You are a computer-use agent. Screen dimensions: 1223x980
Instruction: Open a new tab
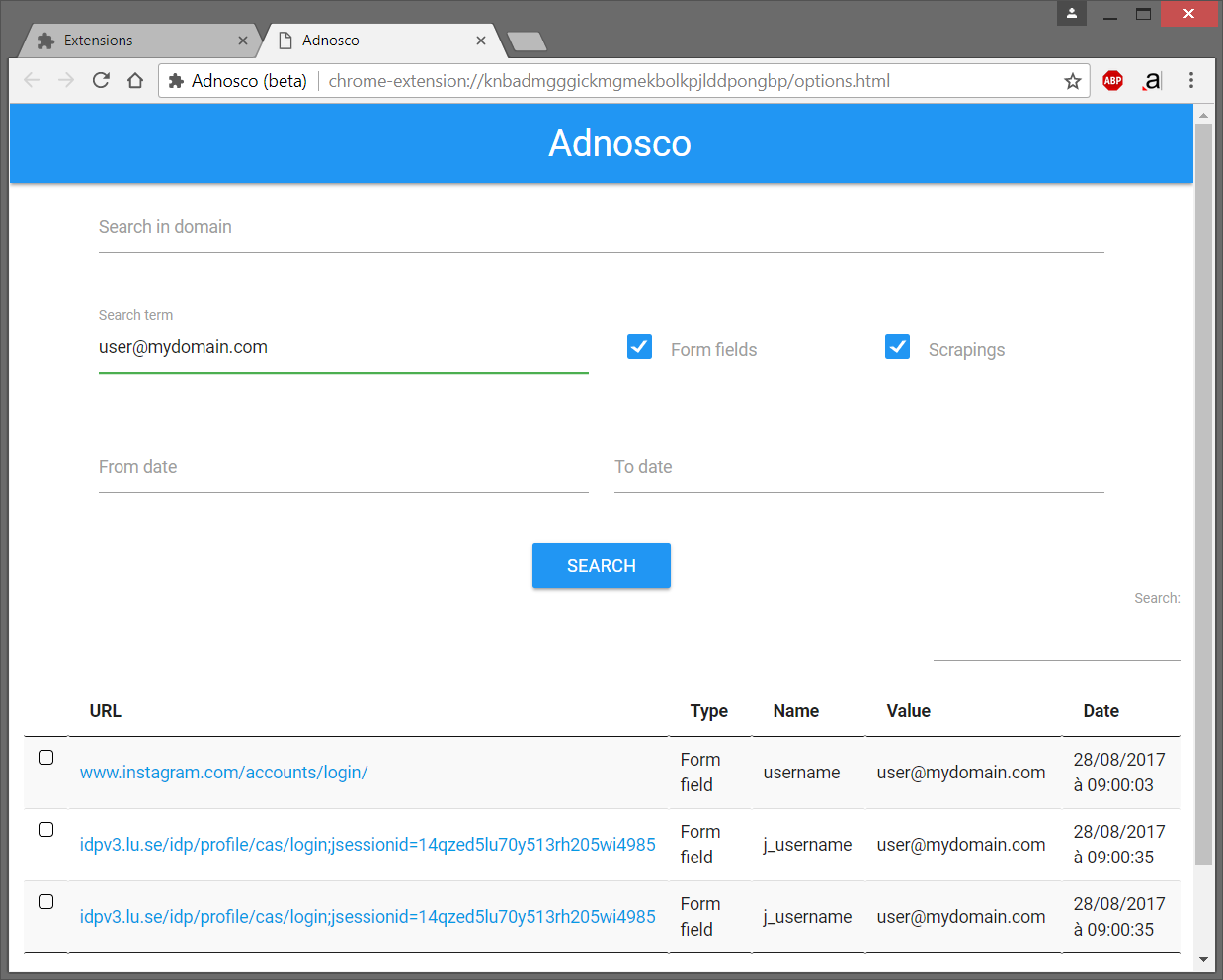(x=526, y=41)
